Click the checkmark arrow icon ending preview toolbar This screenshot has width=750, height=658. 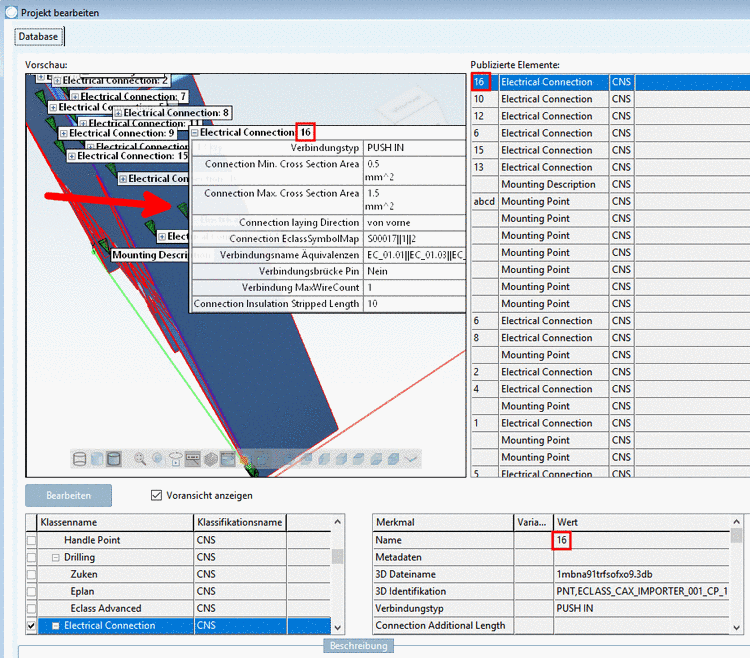click(411, 459)
